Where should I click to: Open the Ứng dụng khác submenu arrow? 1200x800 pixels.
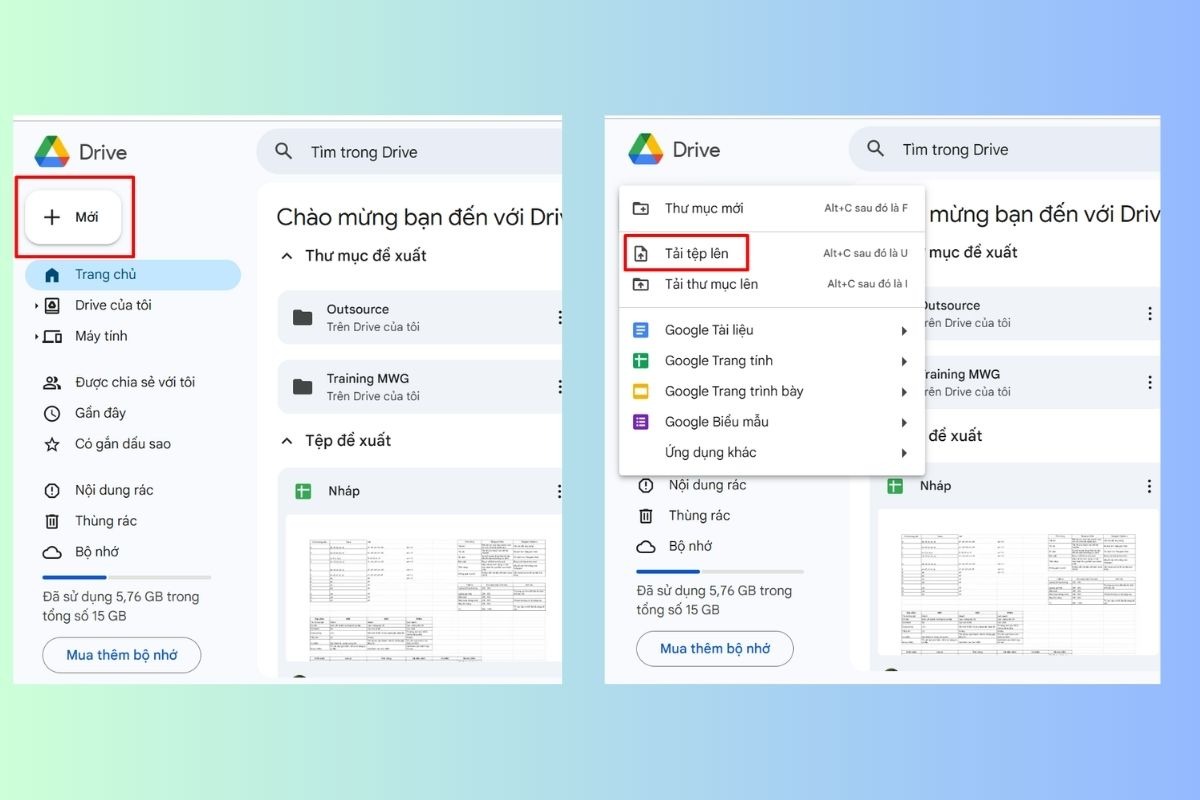coord(904,453)
